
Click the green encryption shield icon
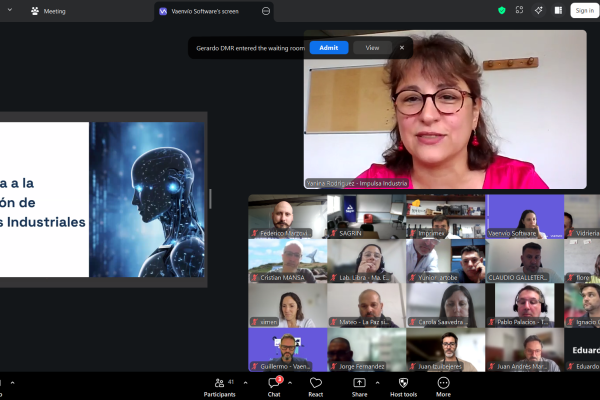(x=501, y=10)
